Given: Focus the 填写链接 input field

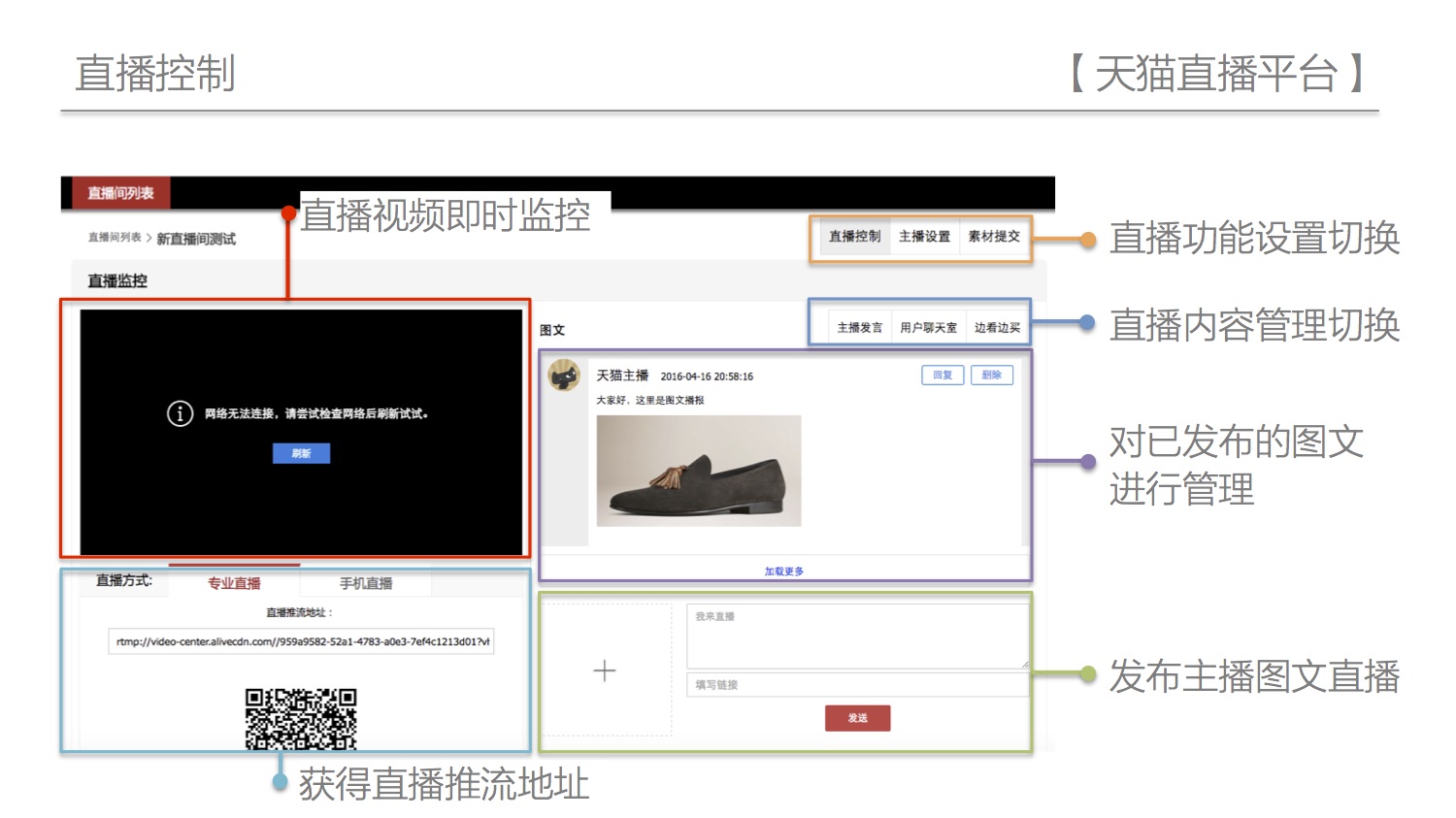Looking at the screenshot, I should click(857, 684).
